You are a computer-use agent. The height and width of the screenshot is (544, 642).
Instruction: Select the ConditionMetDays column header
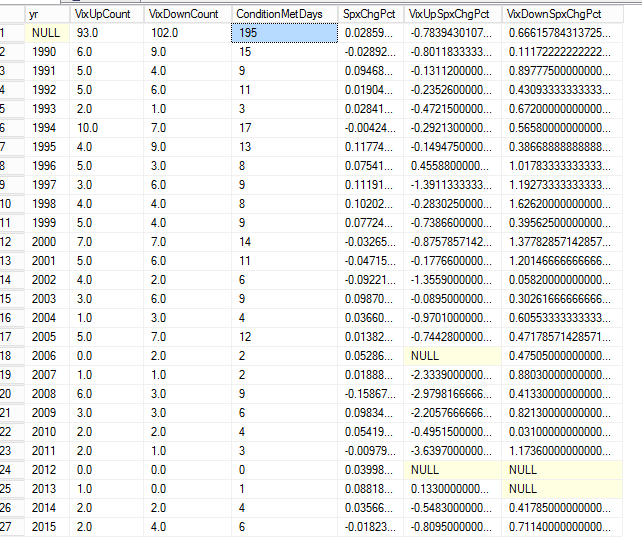click(284, 15)
